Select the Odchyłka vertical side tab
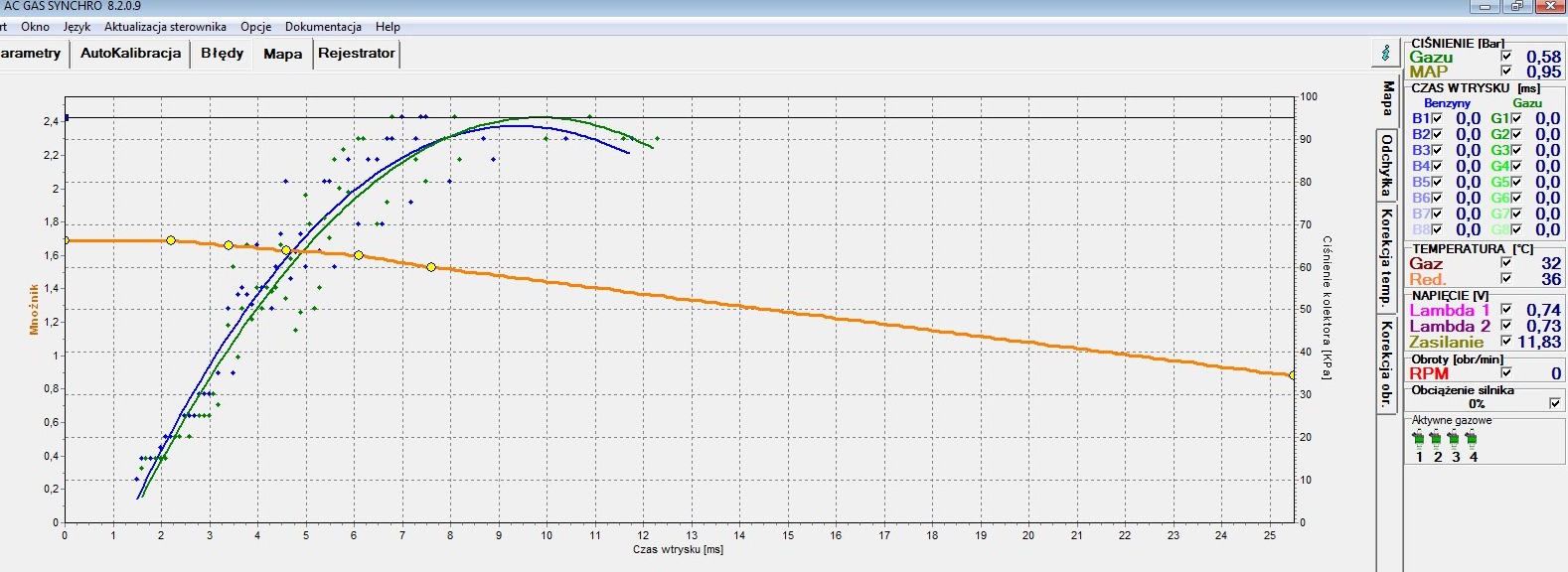 point(1386,166)
